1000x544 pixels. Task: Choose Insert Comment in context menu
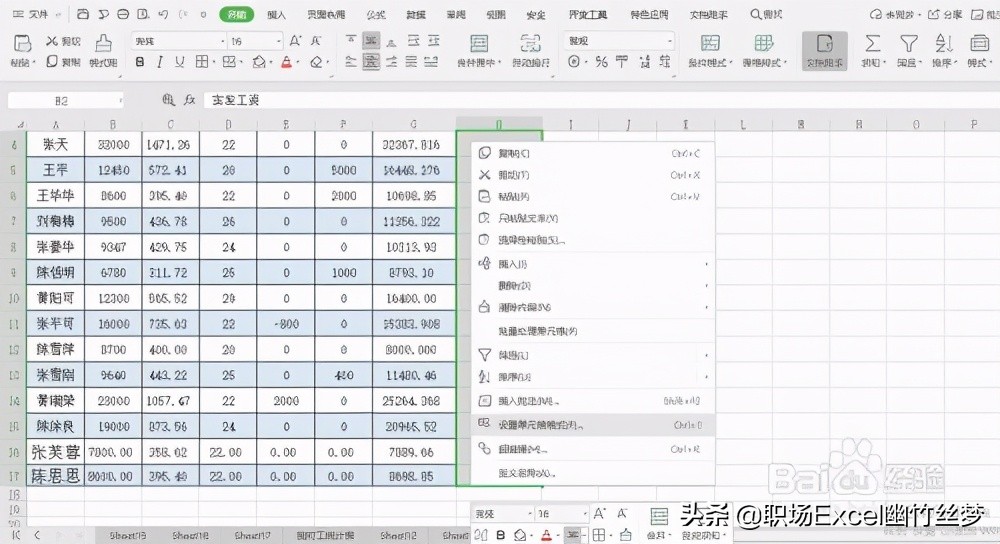[592, 401]
